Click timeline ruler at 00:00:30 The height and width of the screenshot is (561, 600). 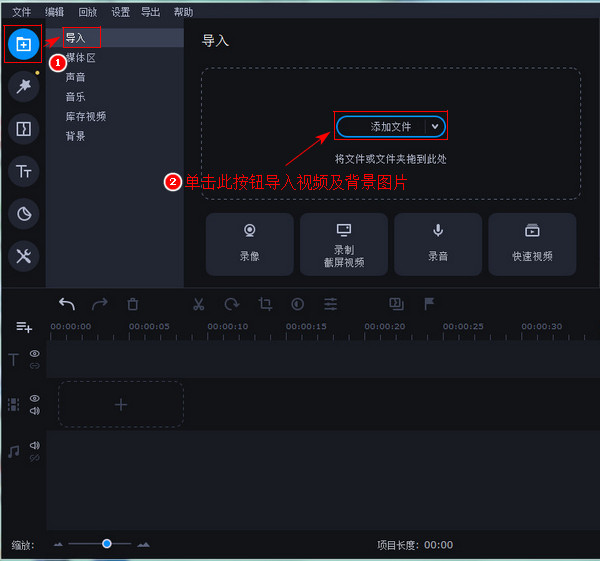click(542, 326)
